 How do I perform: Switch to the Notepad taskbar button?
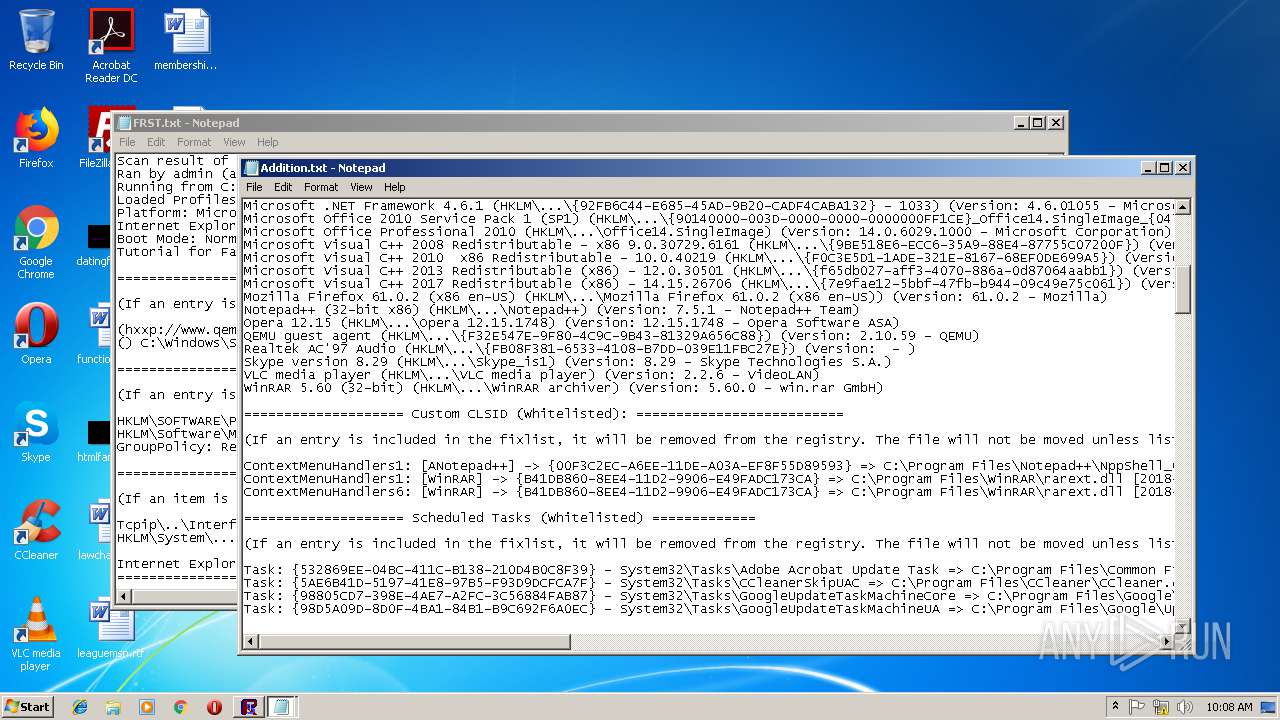click(x=281, y=707)
